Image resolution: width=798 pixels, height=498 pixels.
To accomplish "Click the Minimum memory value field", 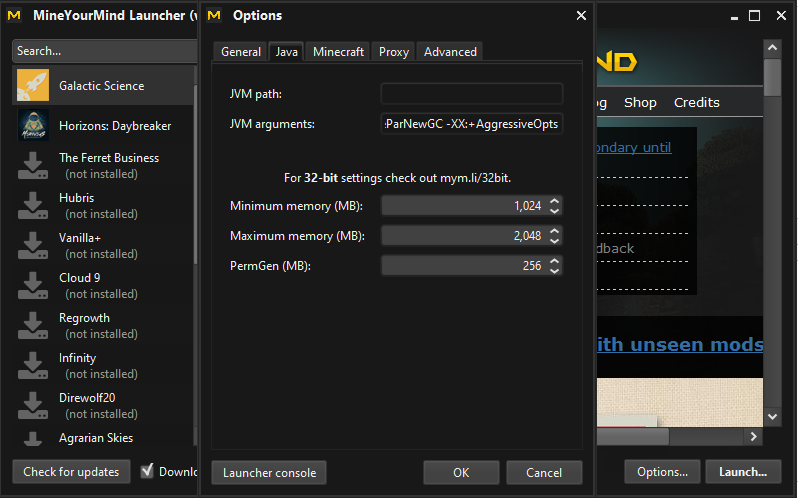I will click(464, 206).
